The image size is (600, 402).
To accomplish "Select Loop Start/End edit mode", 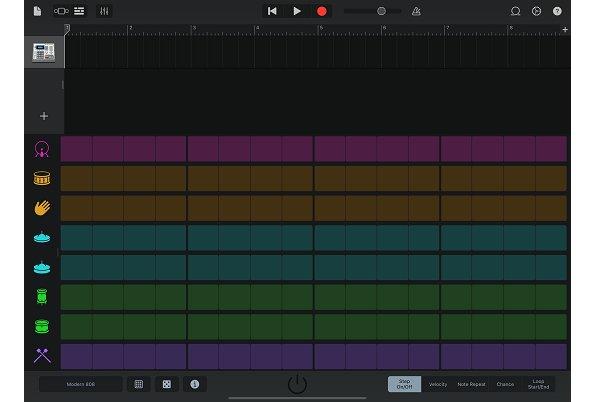I will [x=538, y=384].
